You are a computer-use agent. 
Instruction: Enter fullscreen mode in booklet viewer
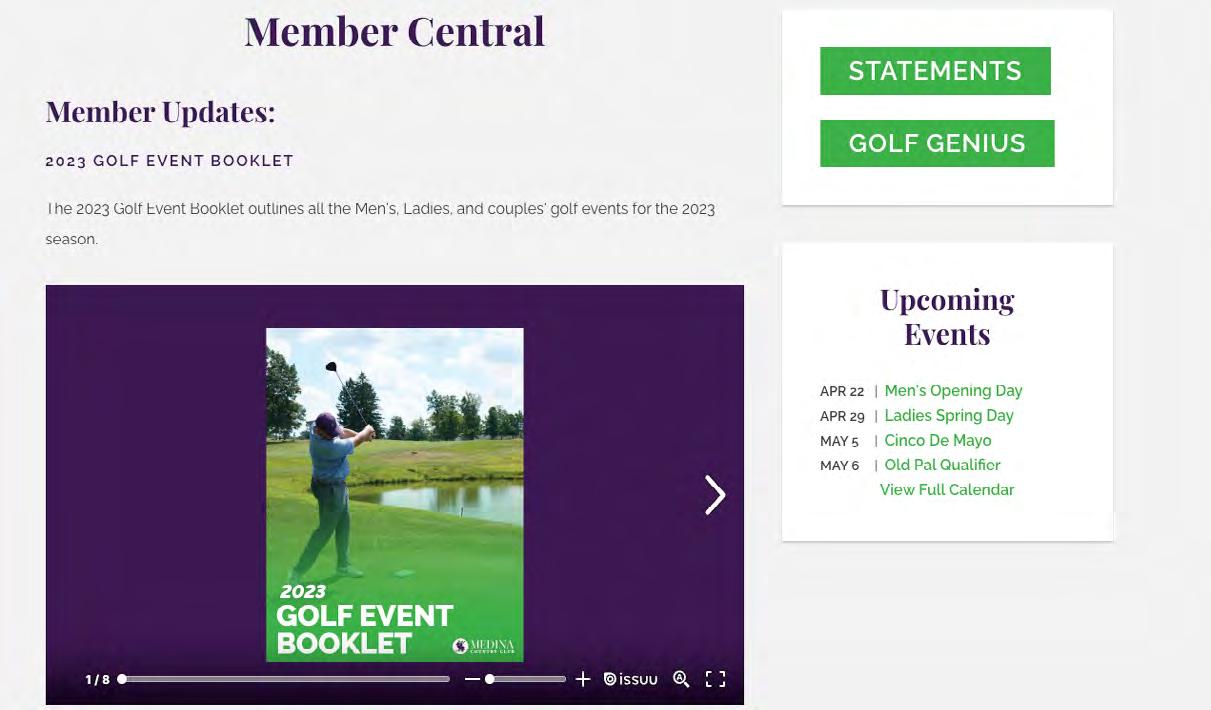click(715, 679)
